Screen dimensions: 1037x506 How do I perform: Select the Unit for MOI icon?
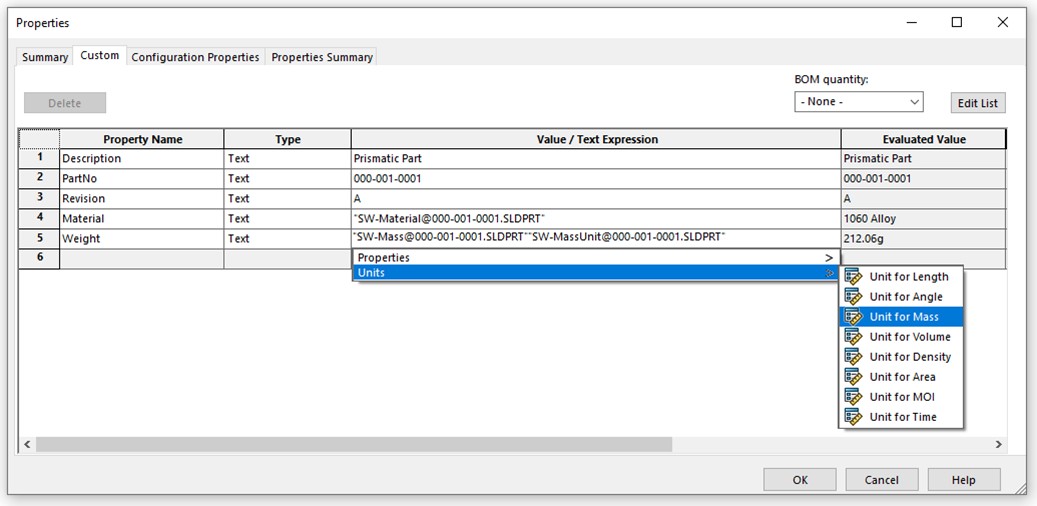coord(853,397)
